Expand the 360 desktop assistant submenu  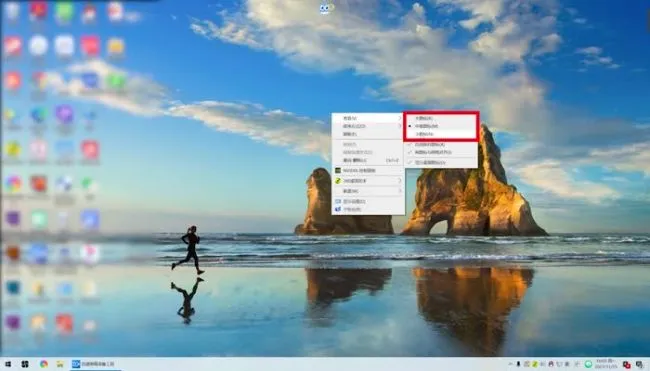click(368, 181)
